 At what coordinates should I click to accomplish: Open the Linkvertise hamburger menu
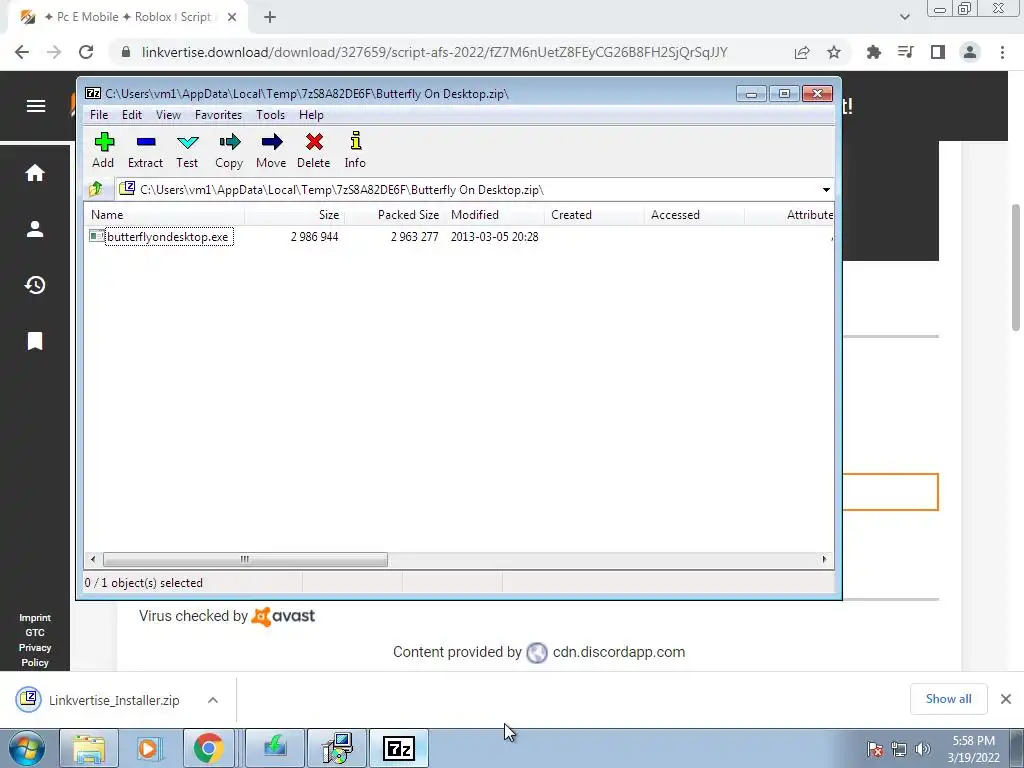[x=36, y=106]
